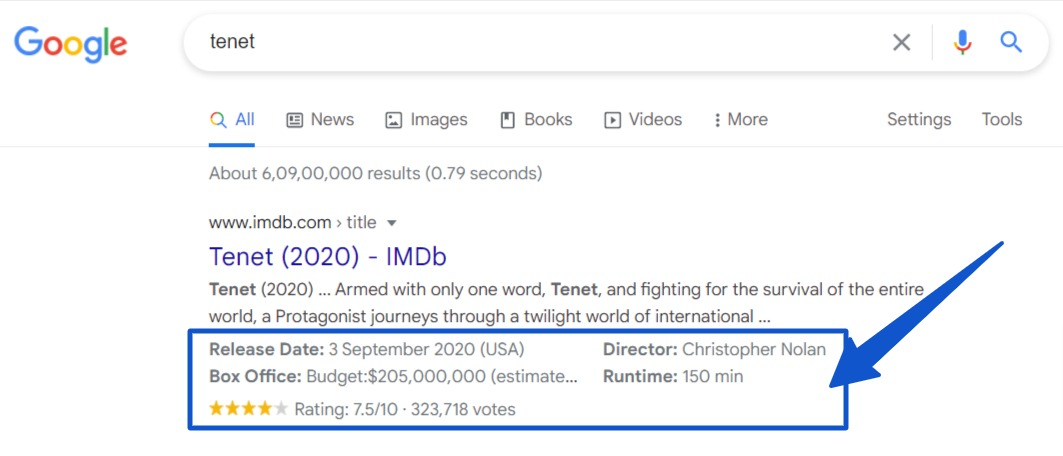Open the Tools button
Viewport: 1063px width, 456px height.
[x=1002, y=120]
